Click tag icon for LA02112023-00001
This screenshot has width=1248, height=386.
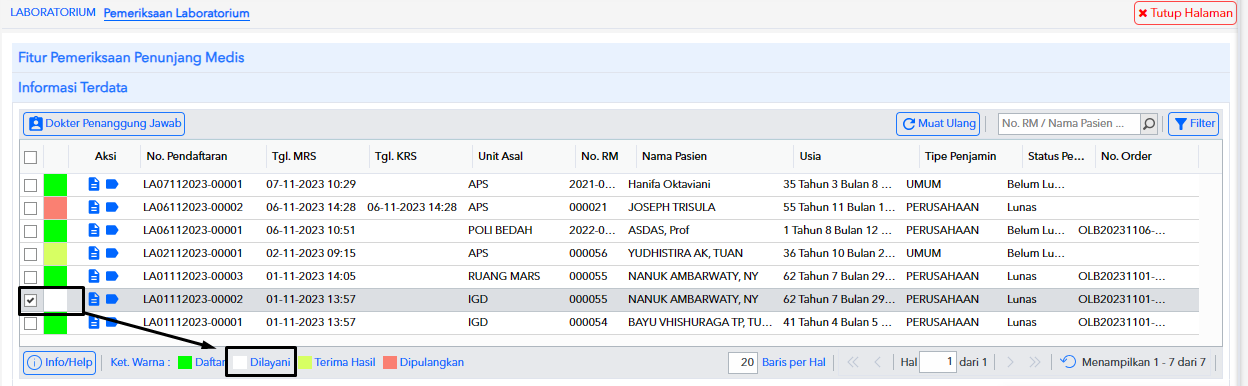tap(111, 253)
